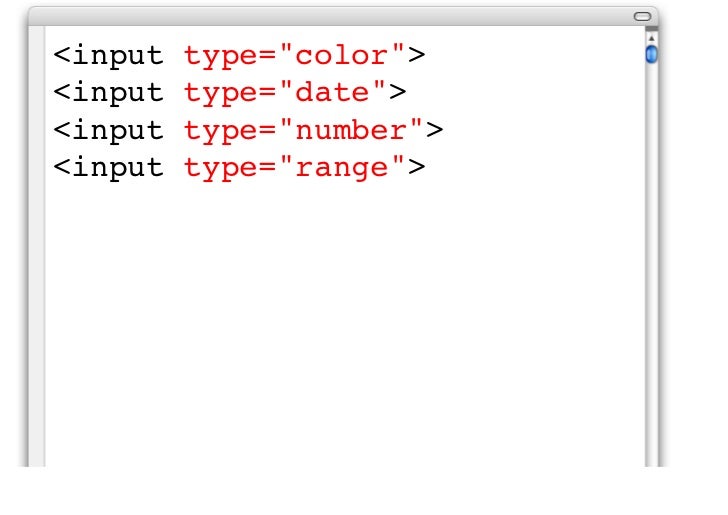
Task: Place cursor in the word "number"
Action: click(x=351, y=130)
